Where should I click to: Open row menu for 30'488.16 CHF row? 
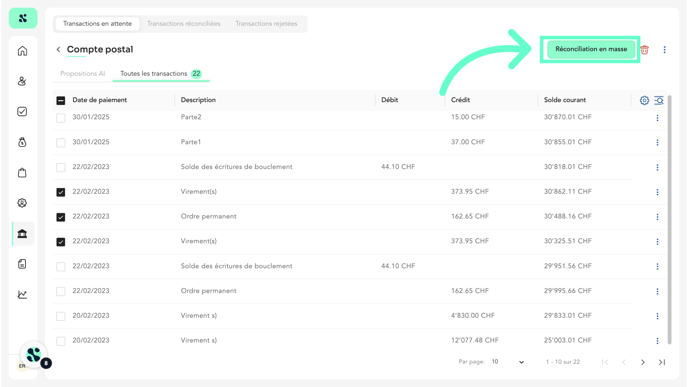pos(657,217)
